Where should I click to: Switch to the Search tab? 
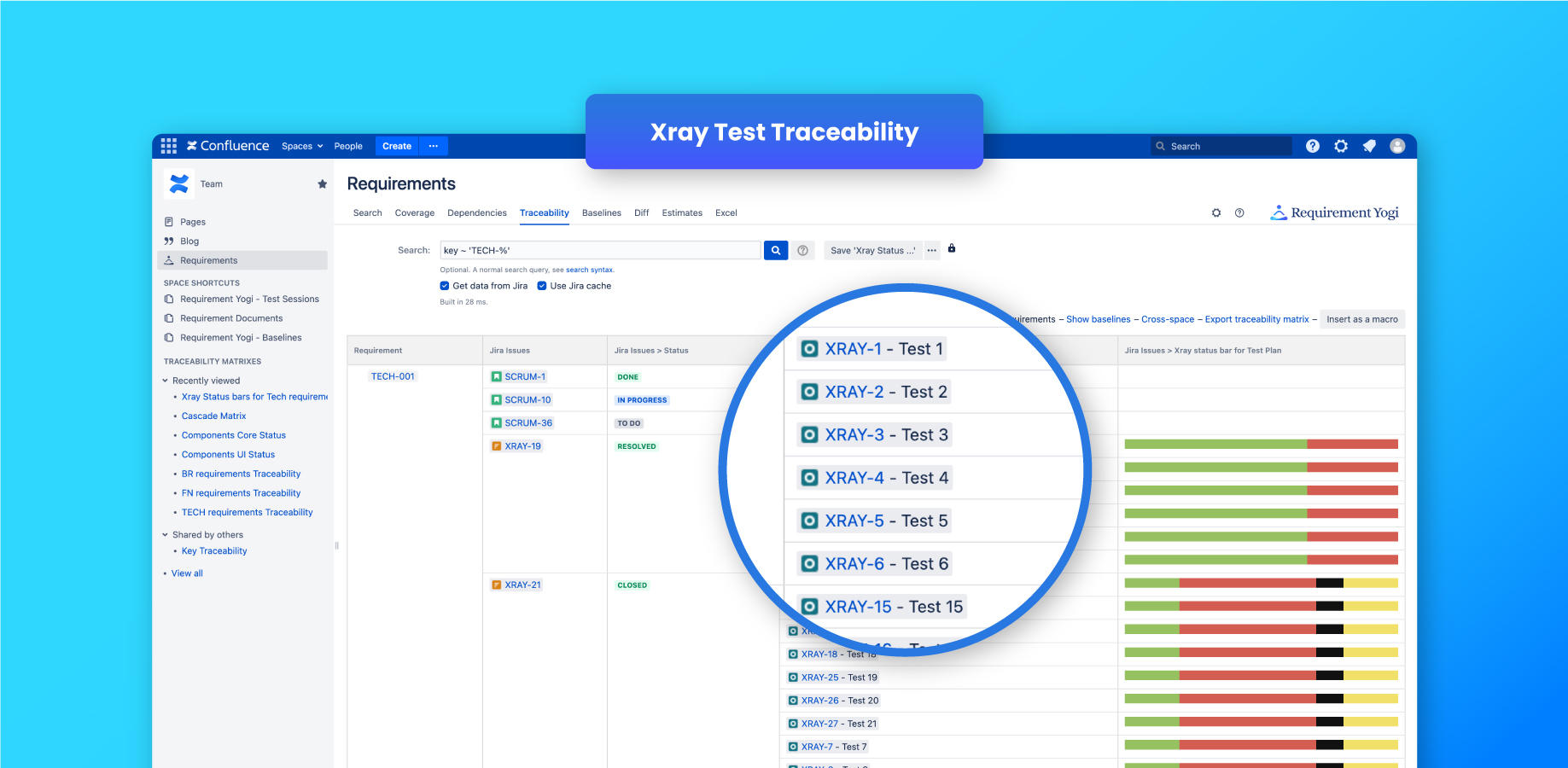point(368,212)
